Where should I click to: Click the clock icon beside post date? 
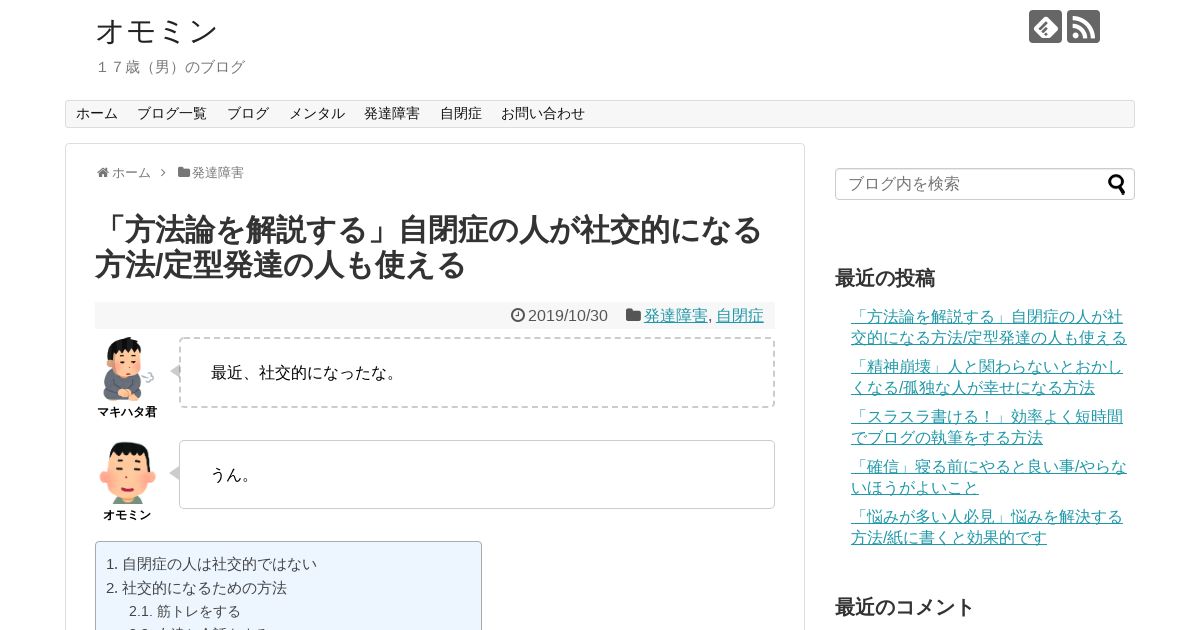point(518,315)
